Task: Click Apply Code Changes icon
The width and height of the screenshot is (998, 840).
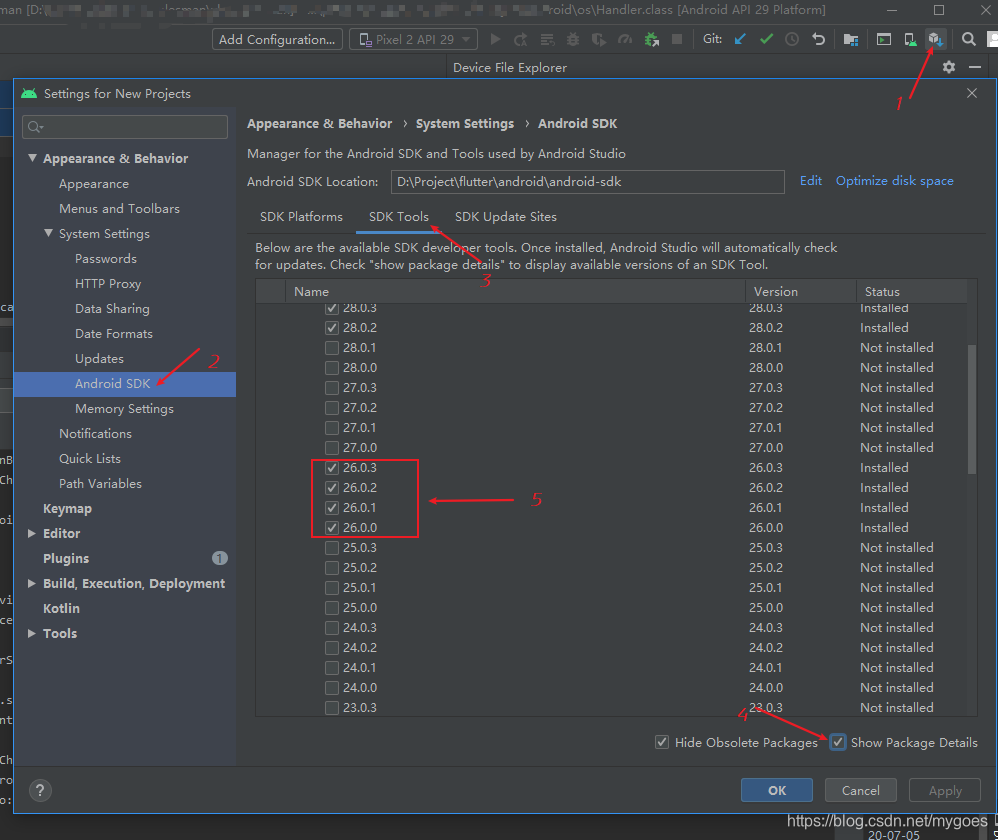Action: tap(547, 39)
